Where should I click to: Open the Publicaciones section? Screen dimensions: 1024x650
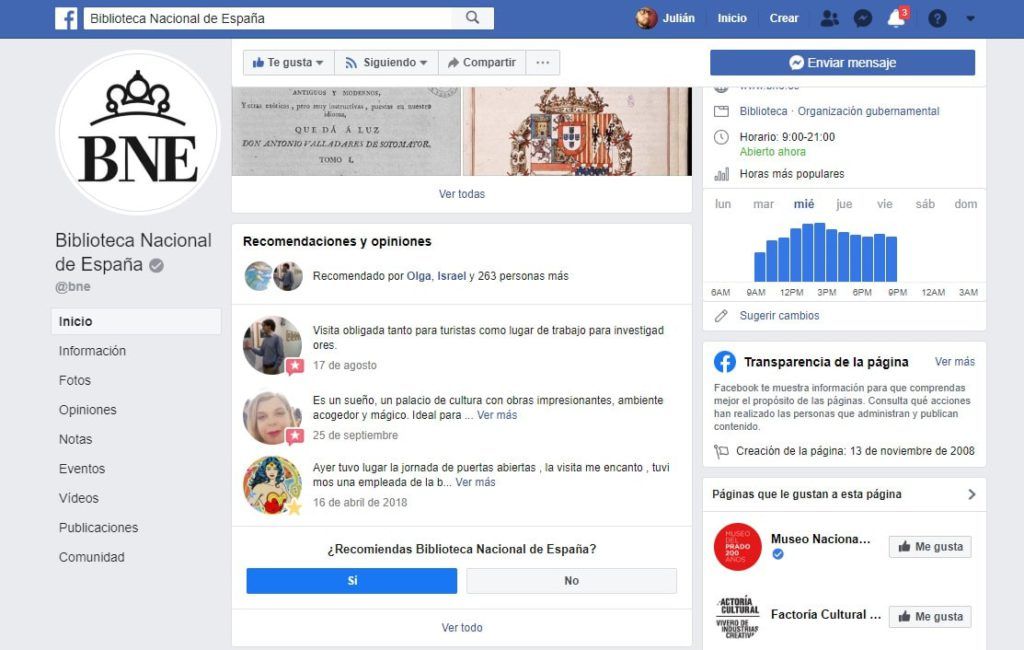coord(98,527)
